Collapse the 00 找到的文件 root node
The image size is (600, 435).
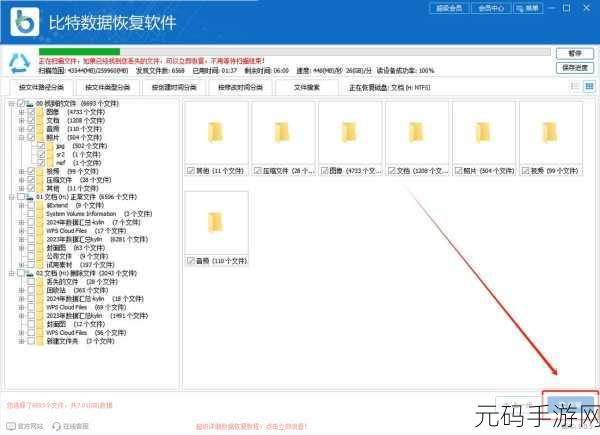[11, 103]
